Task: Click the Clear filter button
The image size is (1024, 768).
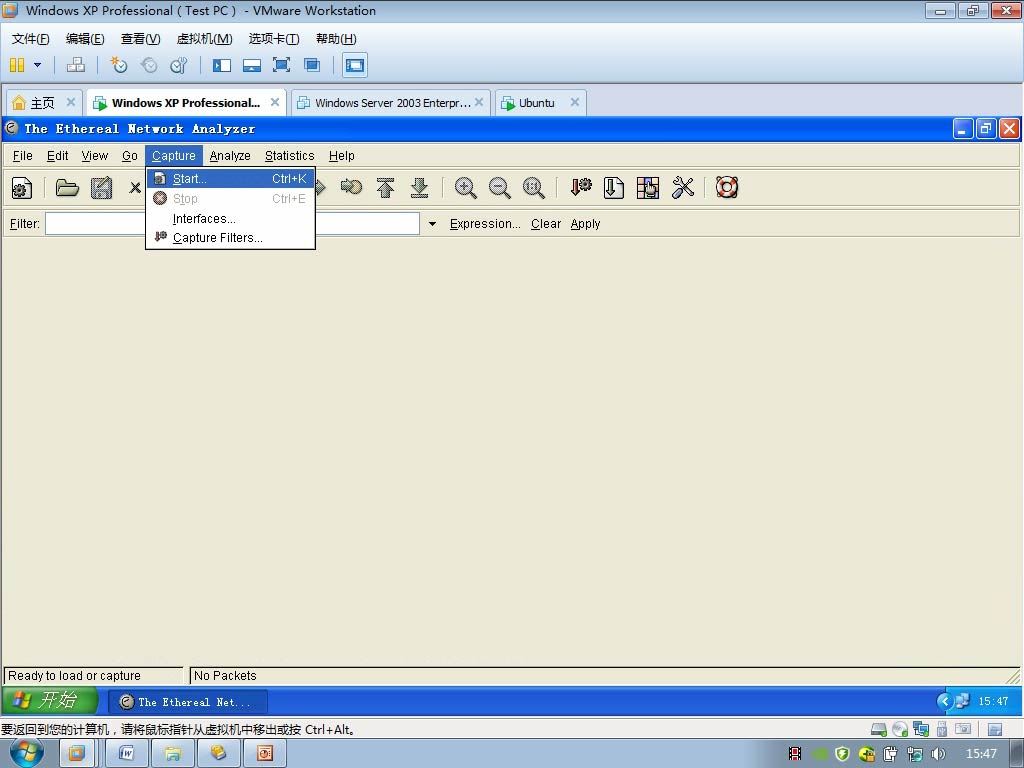Action: [546, 224]
